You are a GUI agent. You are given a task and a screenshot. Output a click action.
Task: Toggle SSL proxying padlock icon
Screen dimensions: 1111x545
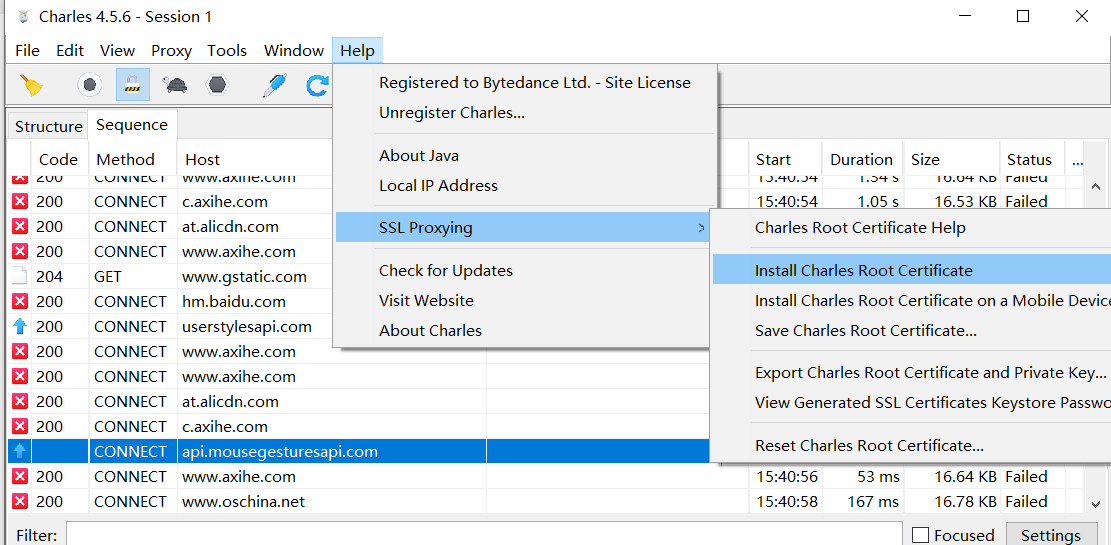132,85
